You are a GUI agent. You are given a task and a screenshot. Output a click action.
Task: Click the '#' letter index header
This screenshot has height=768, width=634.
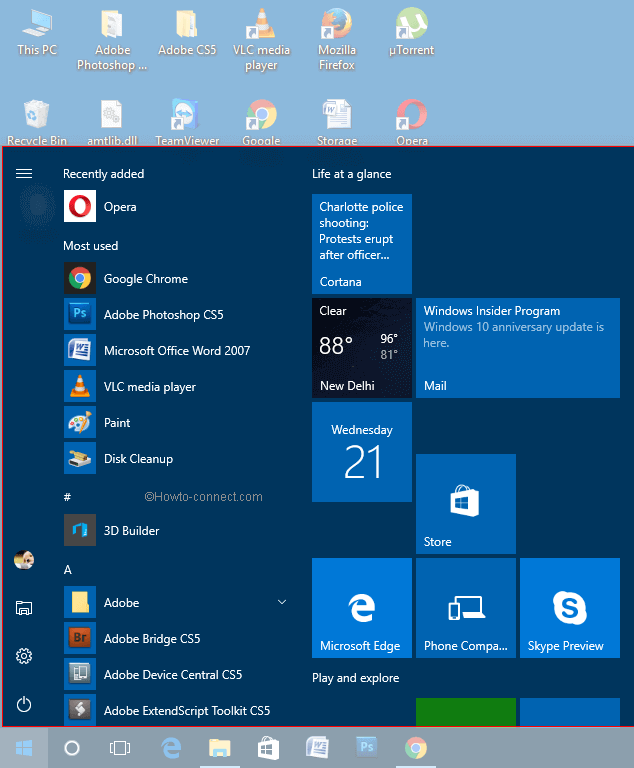(67, 497)
